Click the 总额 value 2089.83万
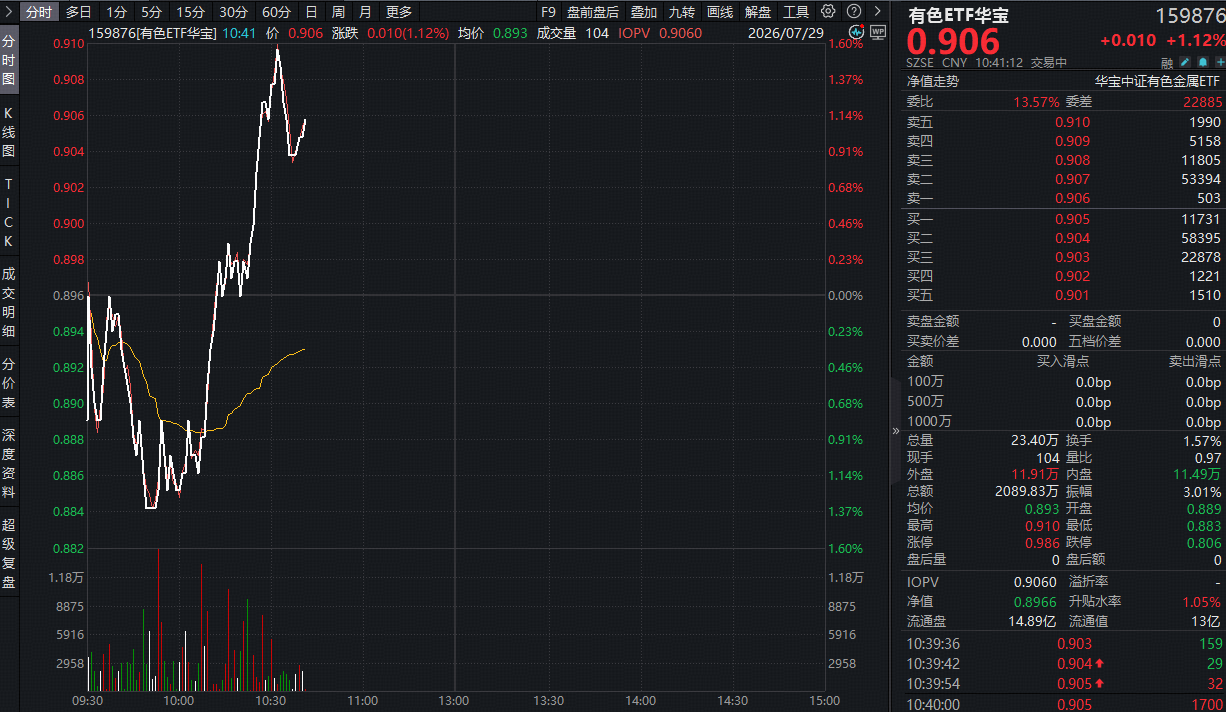The height and width of the screenshot is (712, 1226). point(1027,491)
